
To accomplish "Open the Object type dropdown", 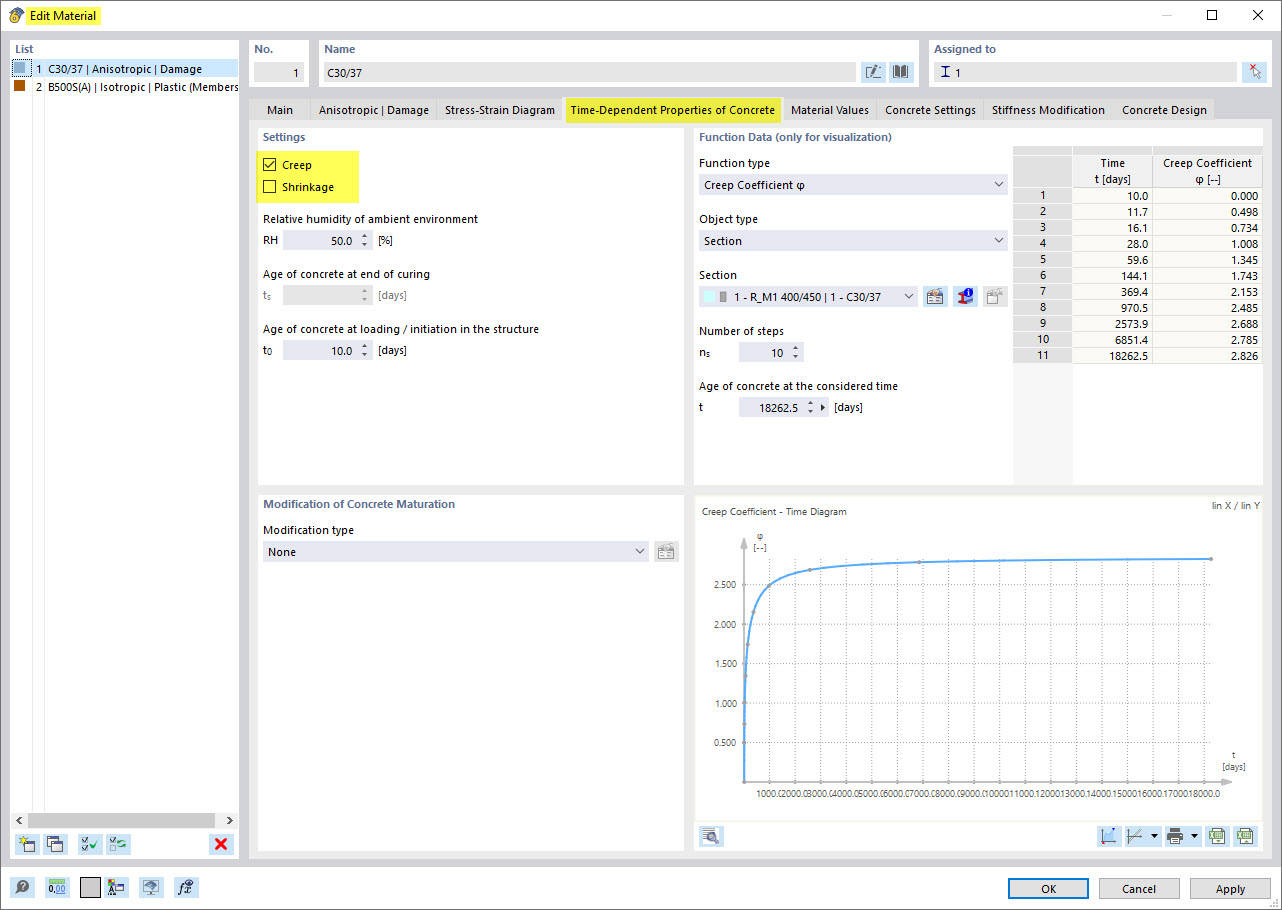I will [x=852, y=240].
